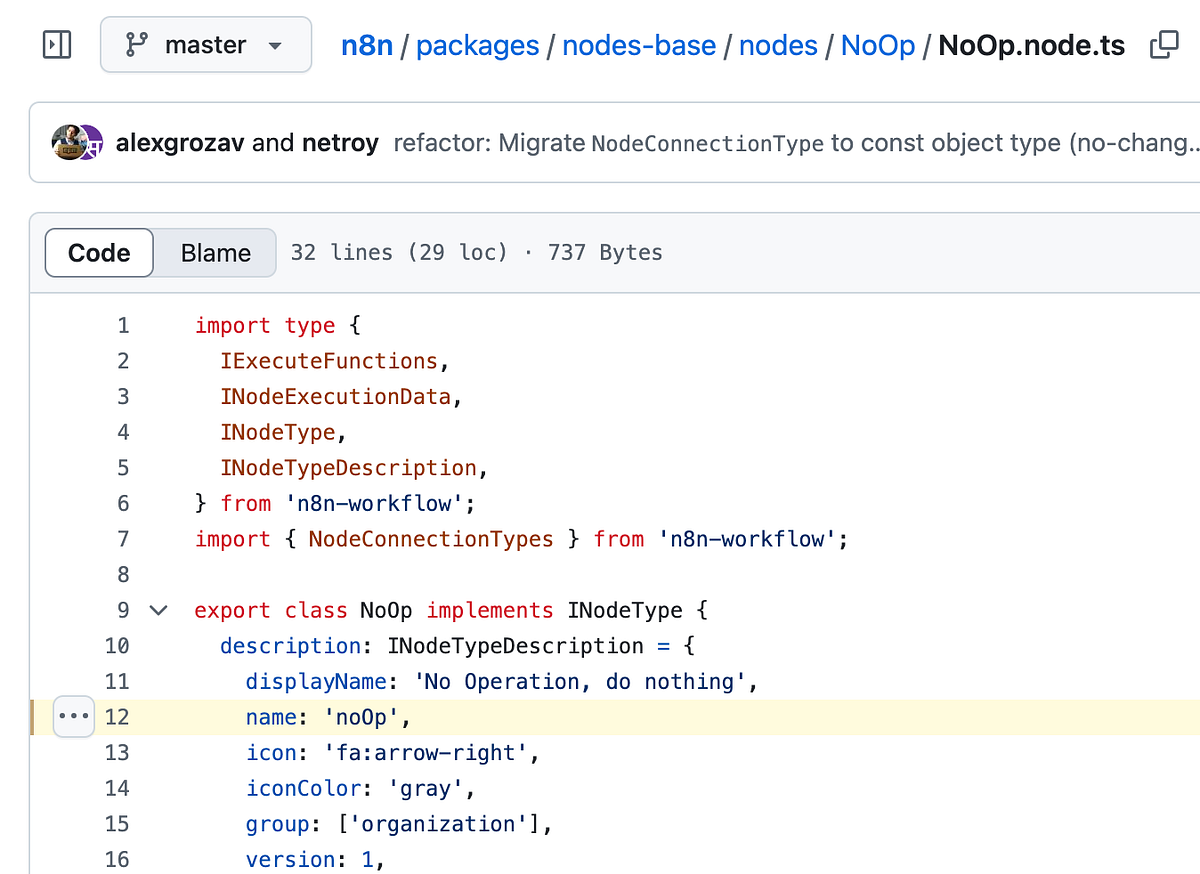Navigate to the packages folder breadcrumb
The width and height of the screenshot is (1200, 874).
coord(478,44)
